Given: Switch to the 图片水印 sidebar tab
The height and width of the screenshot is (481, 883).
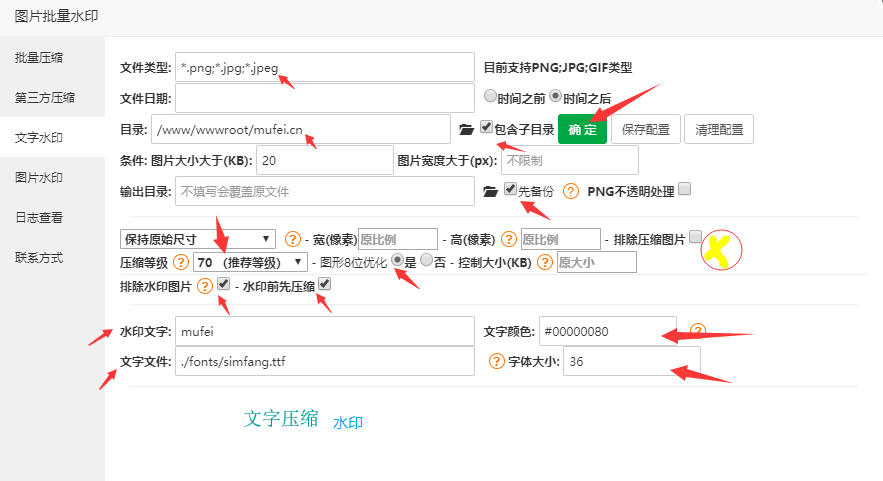Looking at the screenshot, I should [39, 177].
